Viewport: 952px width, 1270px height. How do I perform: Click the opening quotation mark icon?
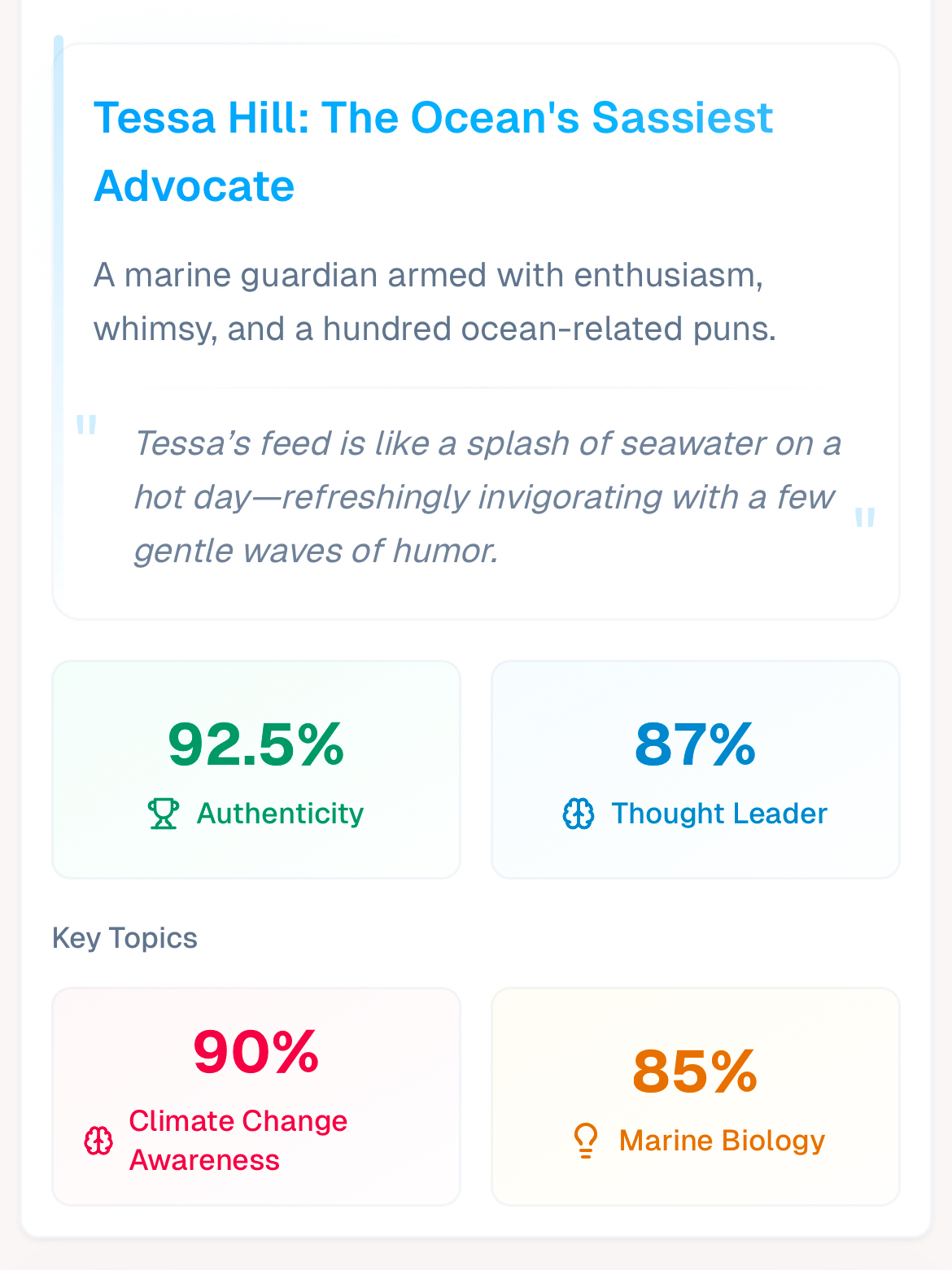point(86,426)
